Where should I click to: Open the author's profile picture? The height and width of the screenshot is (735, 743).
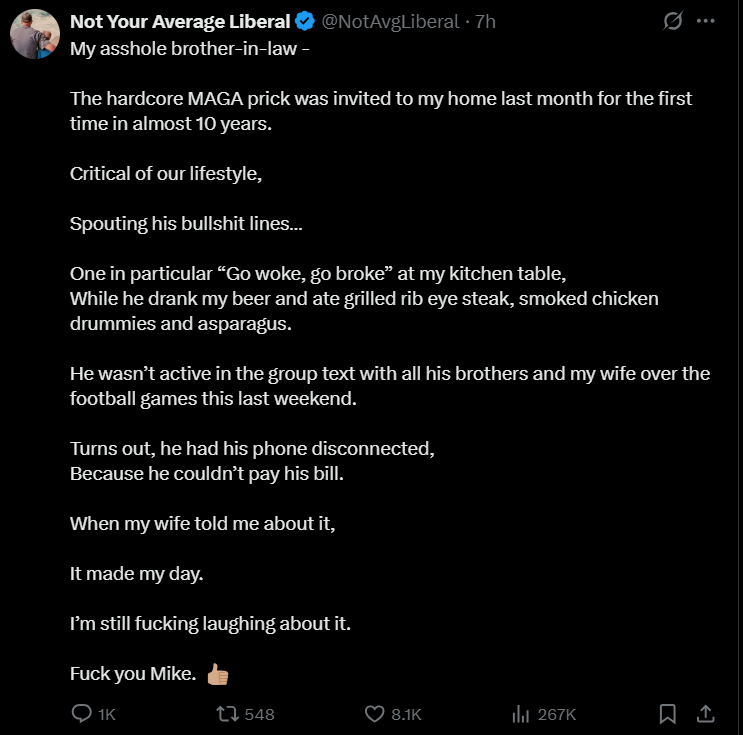pos(34,34)
